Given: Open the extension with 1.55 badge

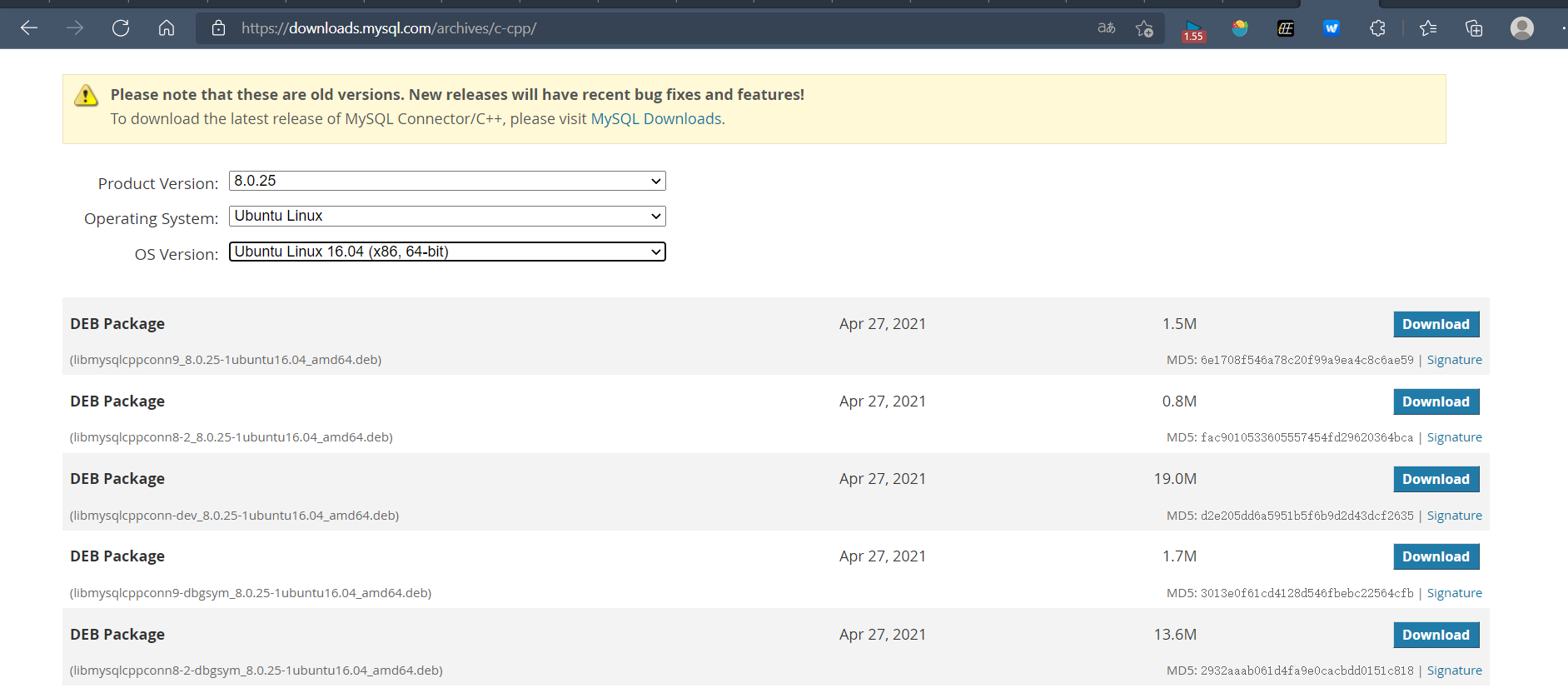Looking at the screenshot, I should (x=1194, y=31).
